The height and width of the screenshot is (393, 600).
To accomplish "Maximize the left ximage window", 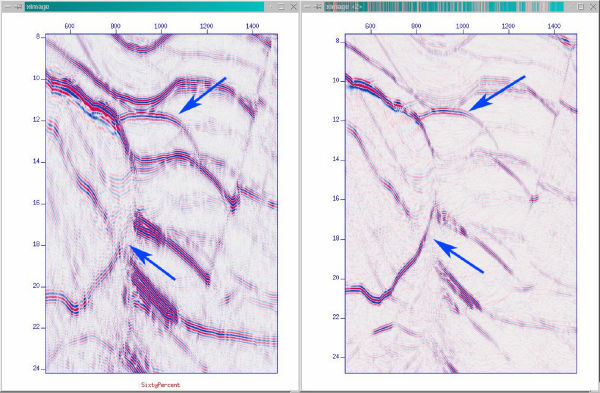I will (281, 7).
